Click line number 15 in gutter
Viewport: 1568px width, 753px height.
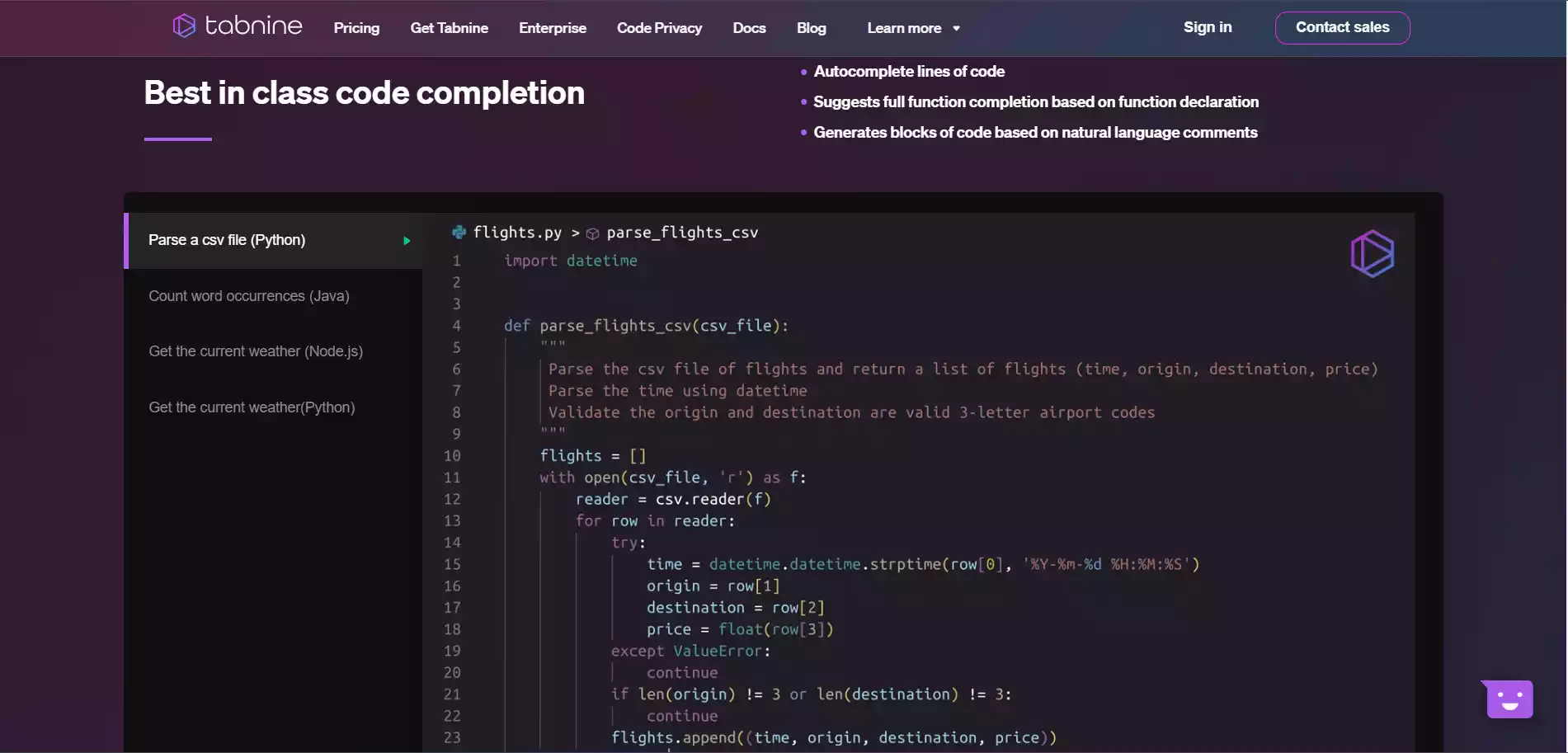point(452,564)
